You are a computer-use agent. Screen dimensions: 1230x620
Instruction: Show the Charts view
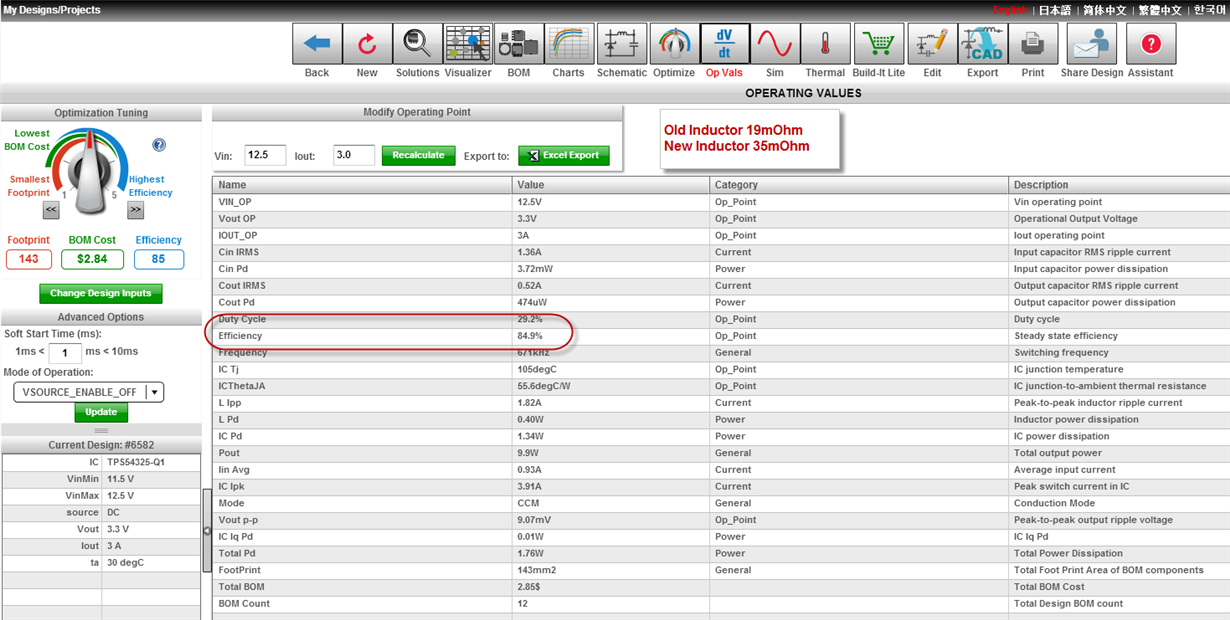(568, 44)
